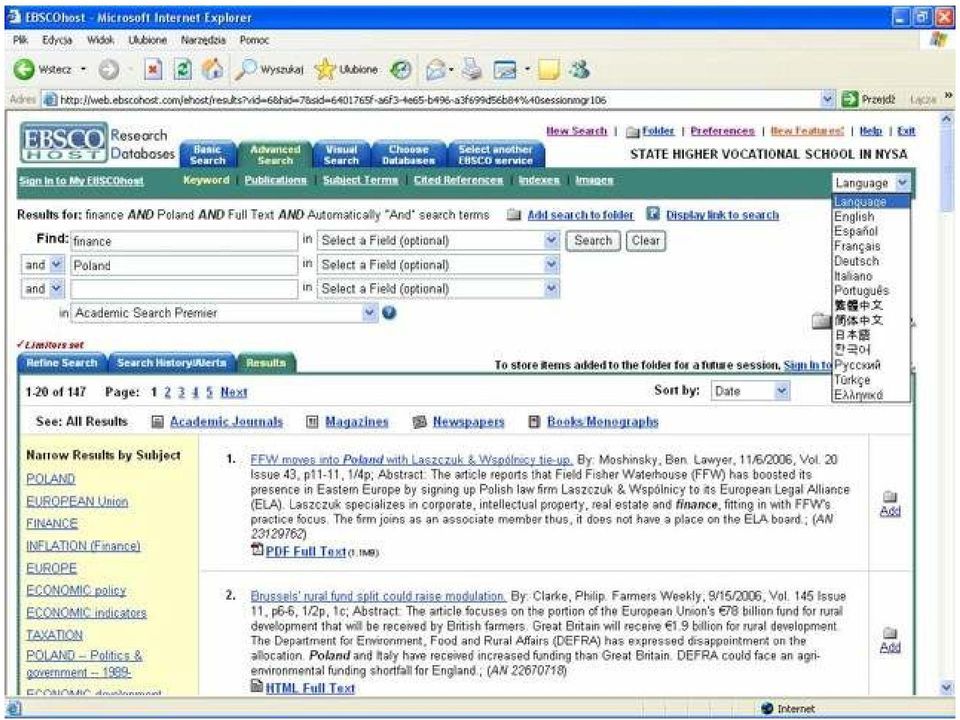Open field dropdown for the empty third row
Screen dimensions: 960x720
tap(552, 288)
